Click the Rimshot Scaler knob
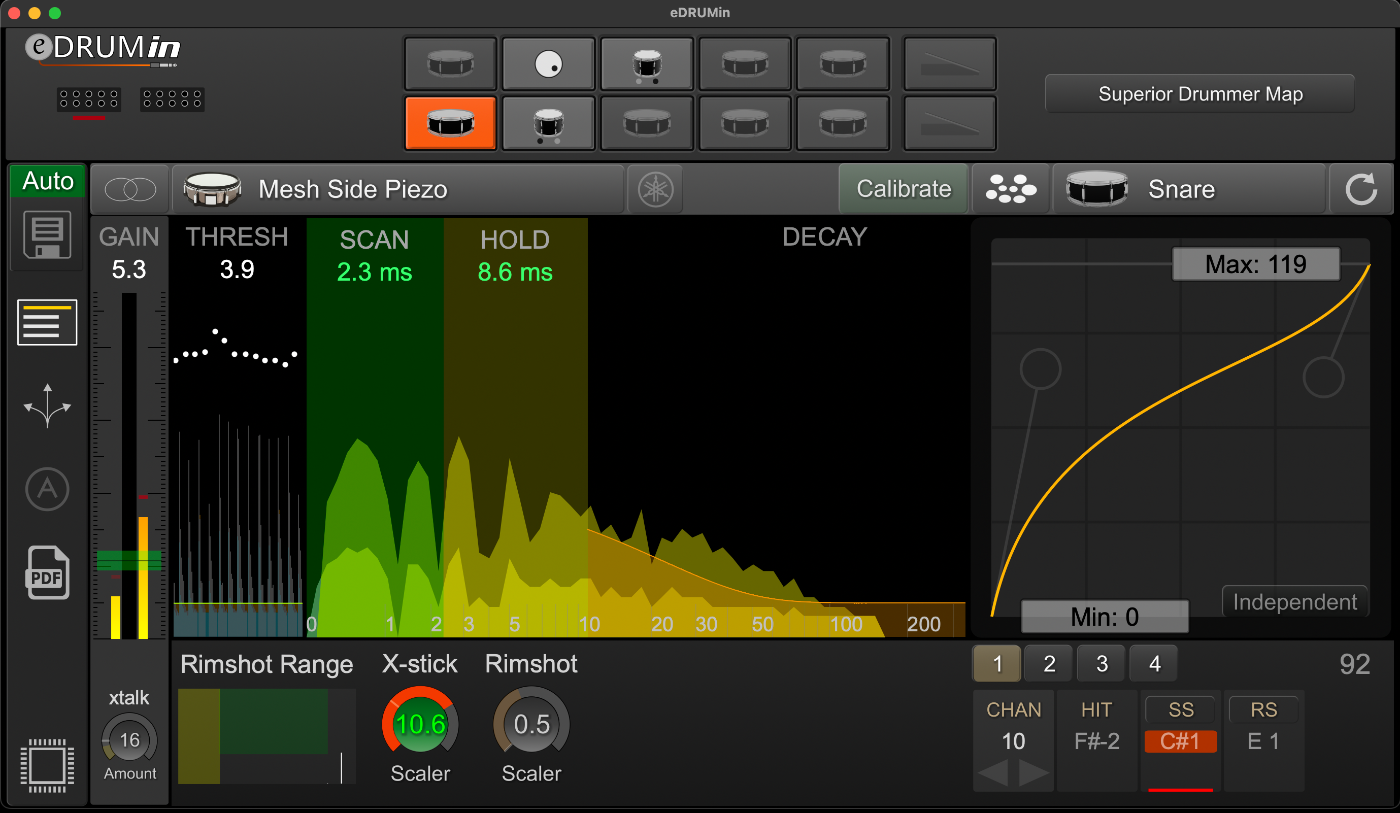1400x813 pixels. click(x=531, y=724)
